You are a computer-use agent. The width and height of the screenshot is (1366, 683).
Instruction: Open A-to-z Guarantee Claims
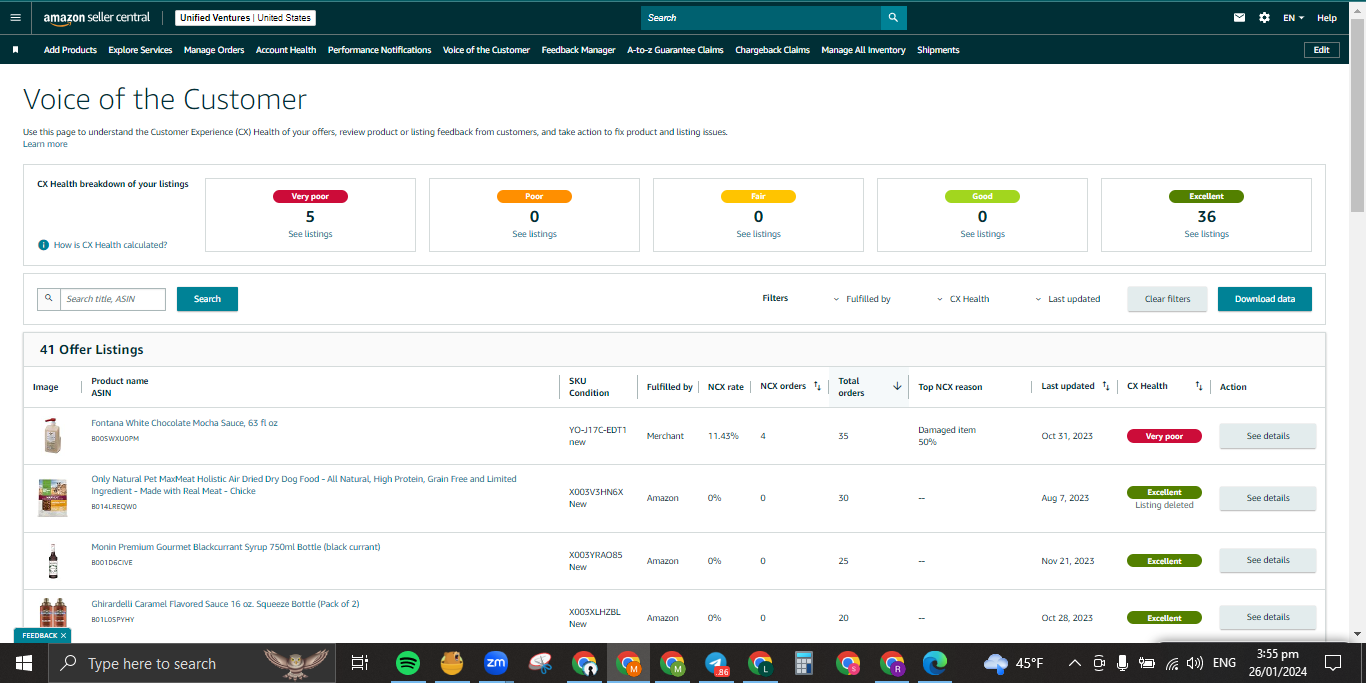coord(675,50)
